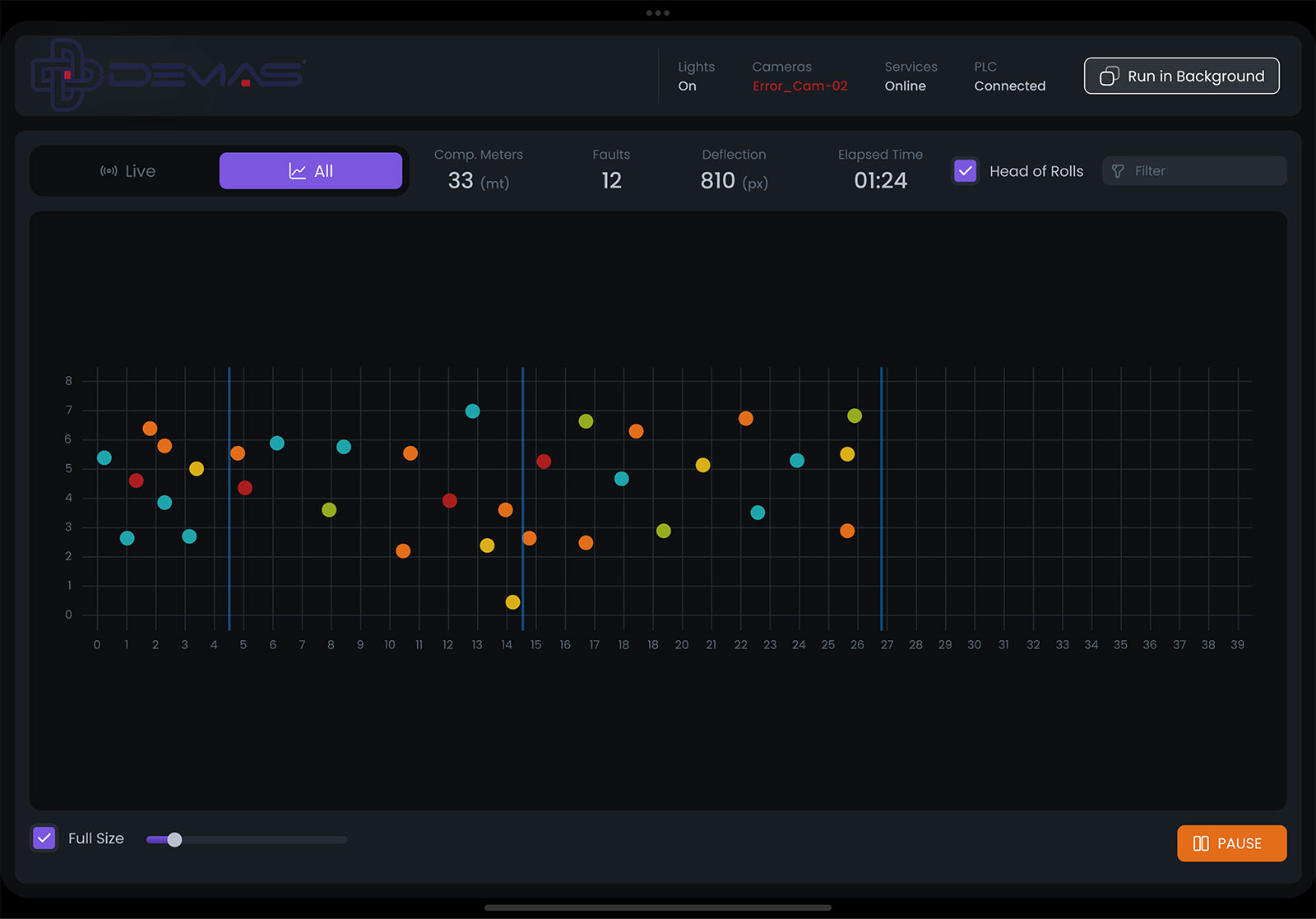Click the overlapping-squares icon on Run in Background
Screen dimensions: 1316x919
pos(1110,77)
